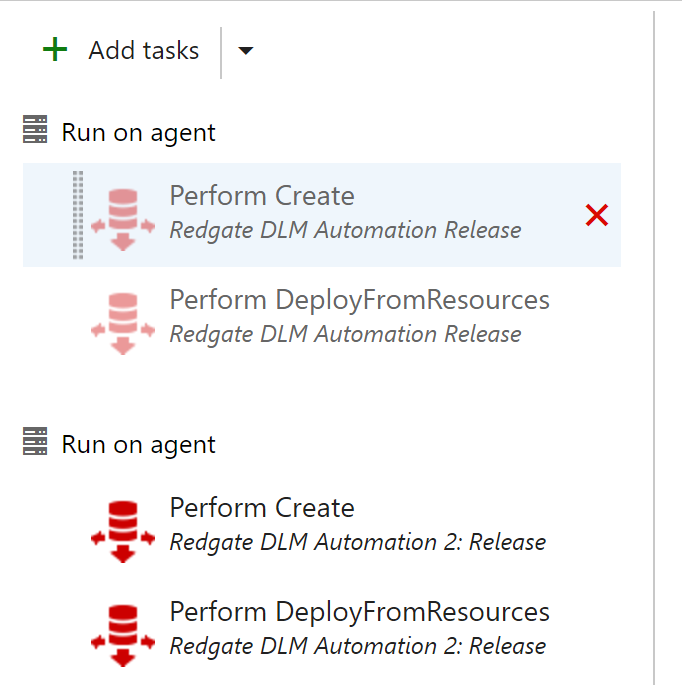Image resolution: width=682 pixels, height=685 pixels.
Task: Click Automation 2: Release subtitle under Perform Create
Action: [358, 542]
